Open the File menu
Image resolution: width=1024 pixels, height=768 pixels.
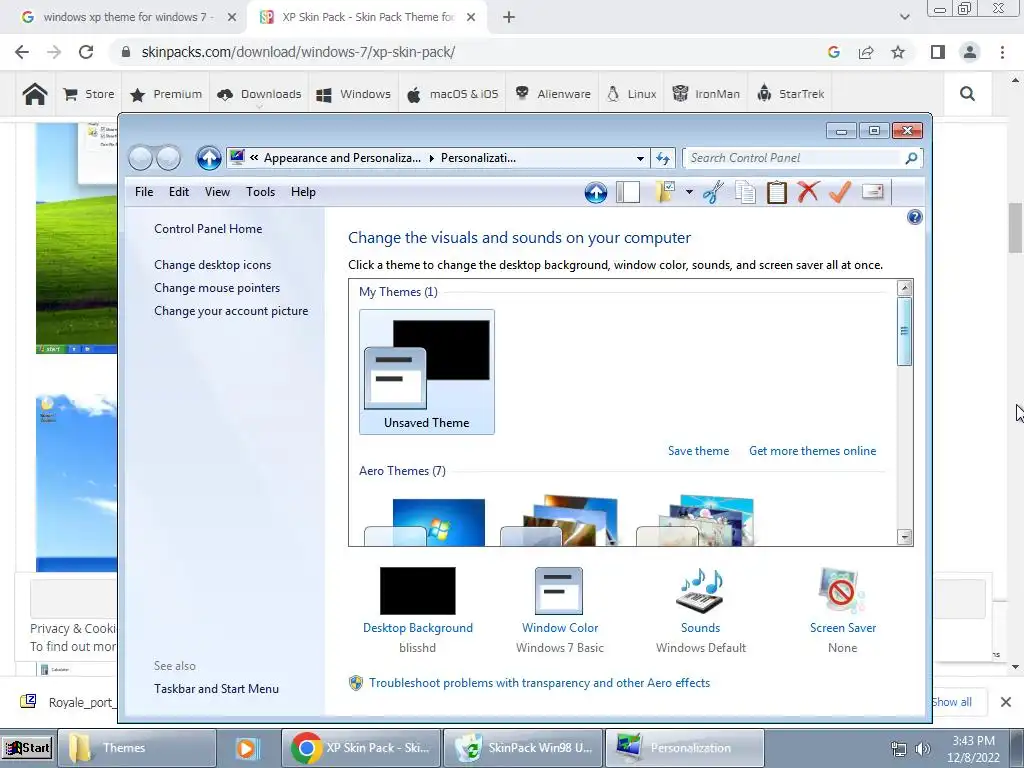point(144,192)
